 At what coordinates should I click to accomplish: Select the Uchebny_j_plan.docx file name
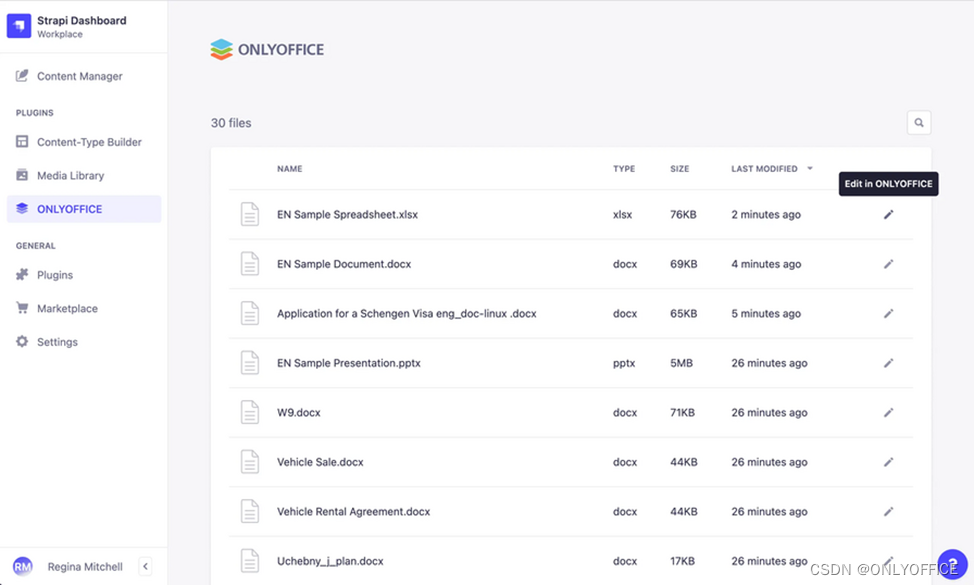[330, 561]
